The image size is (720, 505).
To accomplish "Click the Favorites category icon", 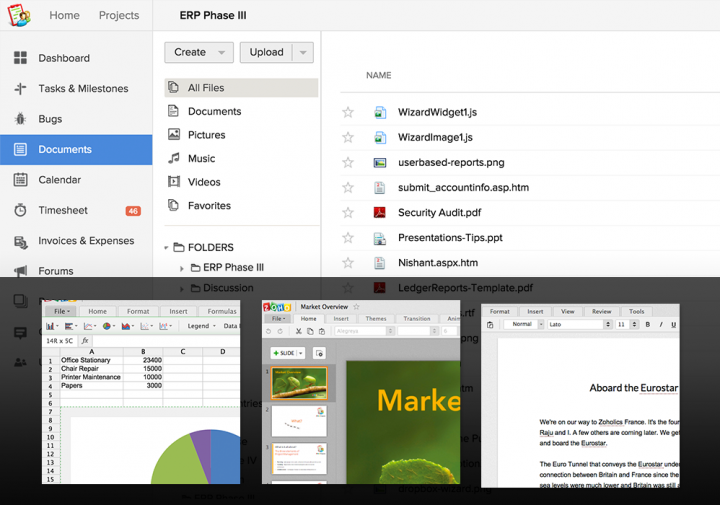I will [x=174, y=205].
